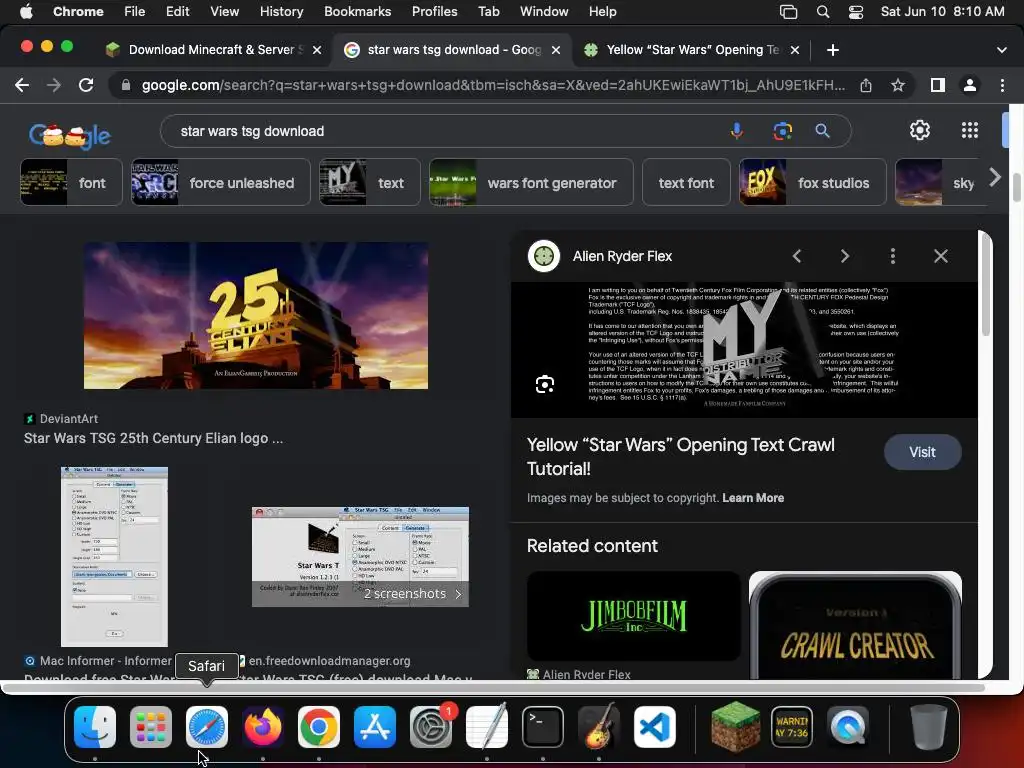Screen dimensions: 1024x768
Task: Go to the Google home logo
Action: coord(70,135)
